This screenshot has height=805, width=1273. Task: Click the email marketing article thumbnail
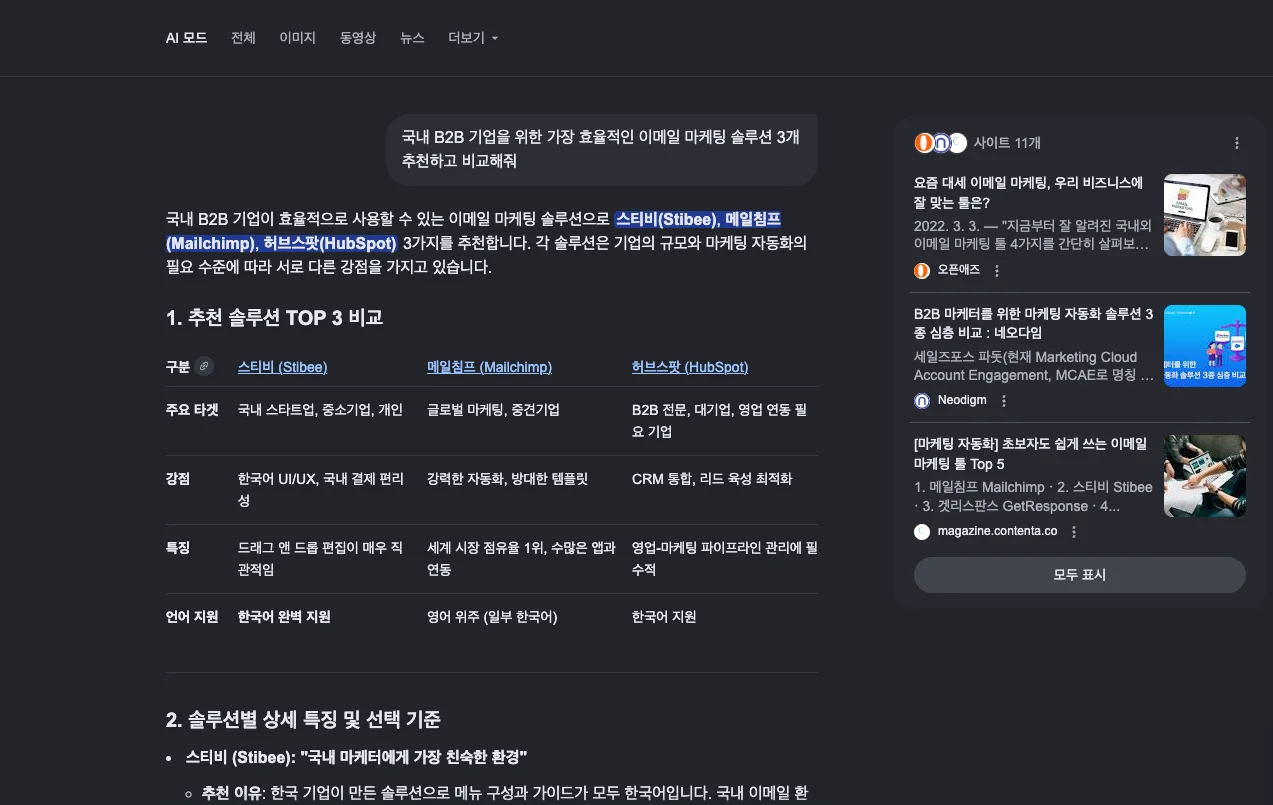[1204, 215]
